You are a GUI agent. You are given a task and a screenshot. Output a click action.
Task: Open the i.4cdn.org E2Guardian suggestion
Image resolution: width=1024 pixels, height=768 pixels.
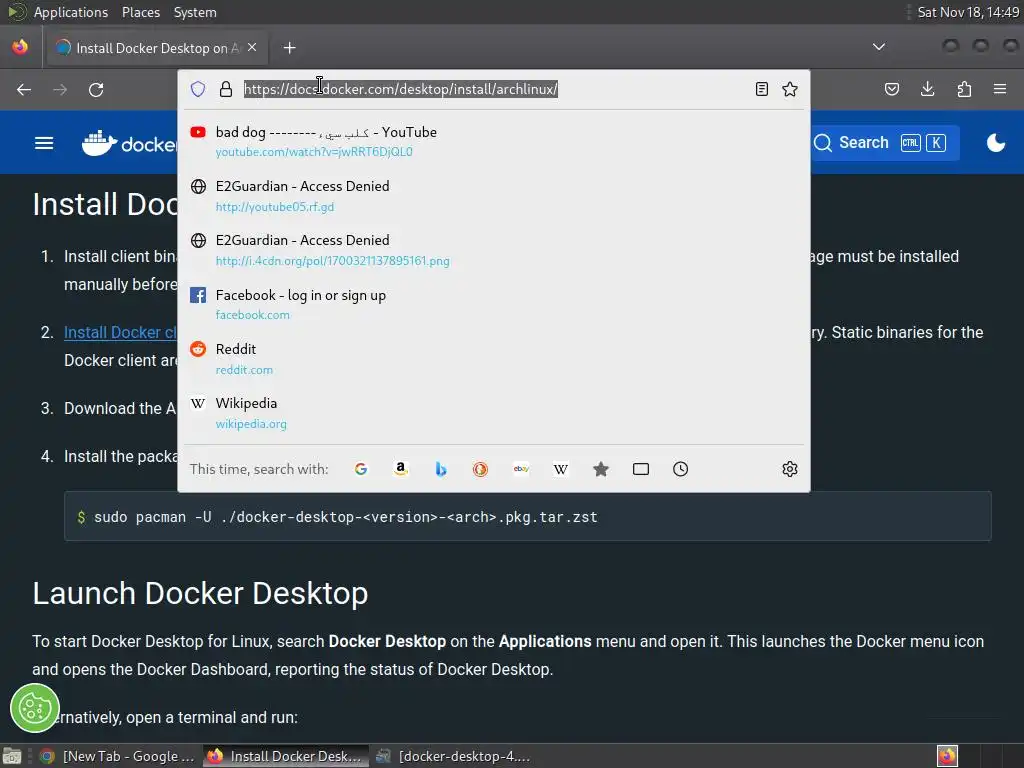pos(494,249)
